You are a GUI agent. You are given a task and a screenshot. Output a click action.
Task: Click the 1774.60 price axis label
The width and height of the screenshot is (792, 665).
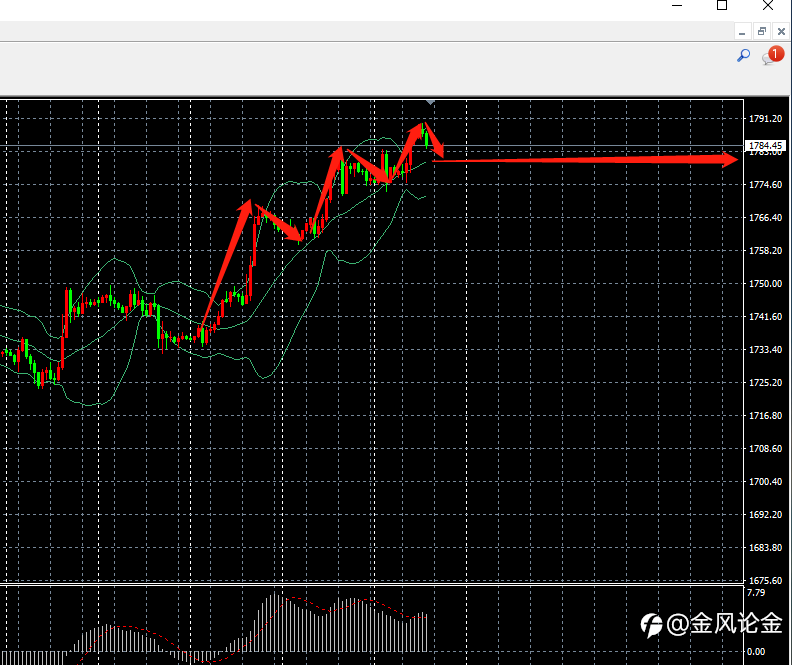tap(765, 185)
